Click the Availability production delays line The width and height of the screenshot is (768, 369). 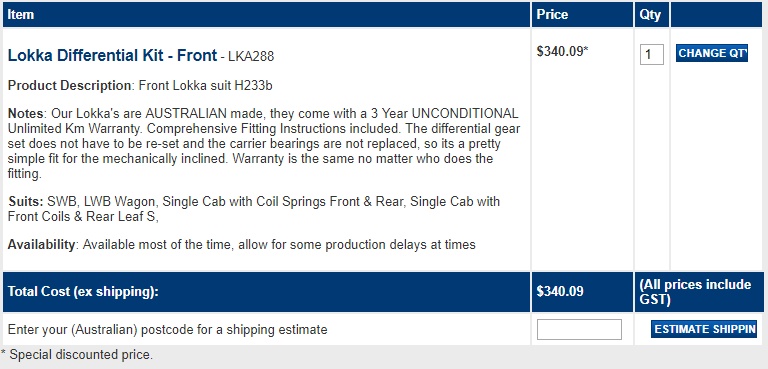tap(241, 244)
